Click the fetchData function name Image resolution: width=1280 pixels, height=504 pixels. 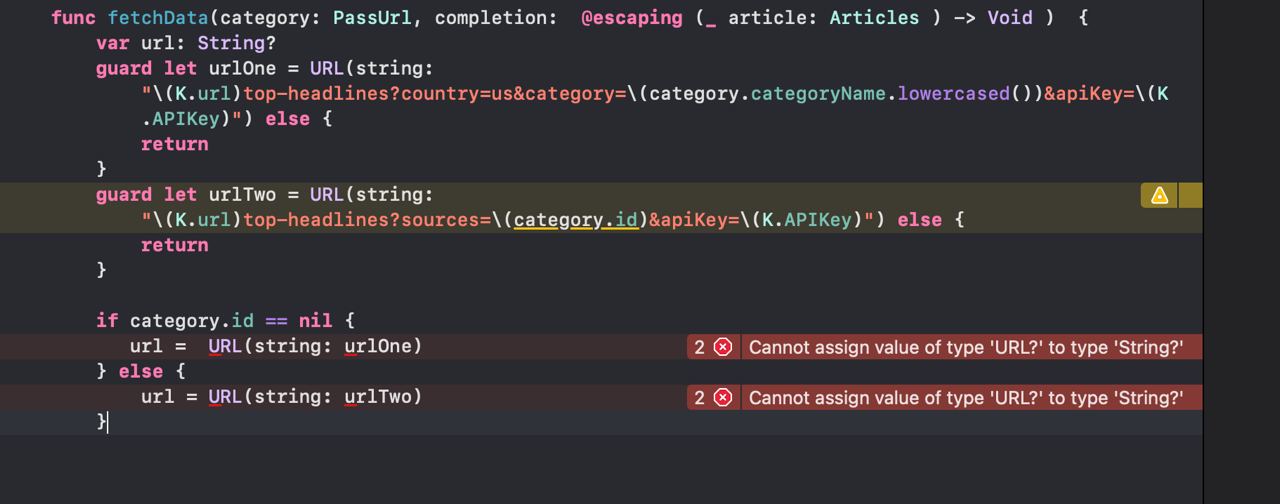coord(159,18)
